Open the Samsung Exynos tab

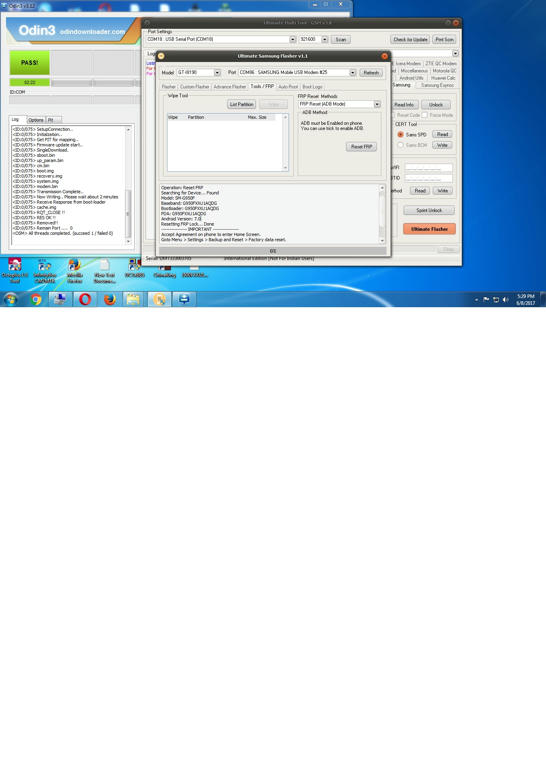click(x=437, y=85)
